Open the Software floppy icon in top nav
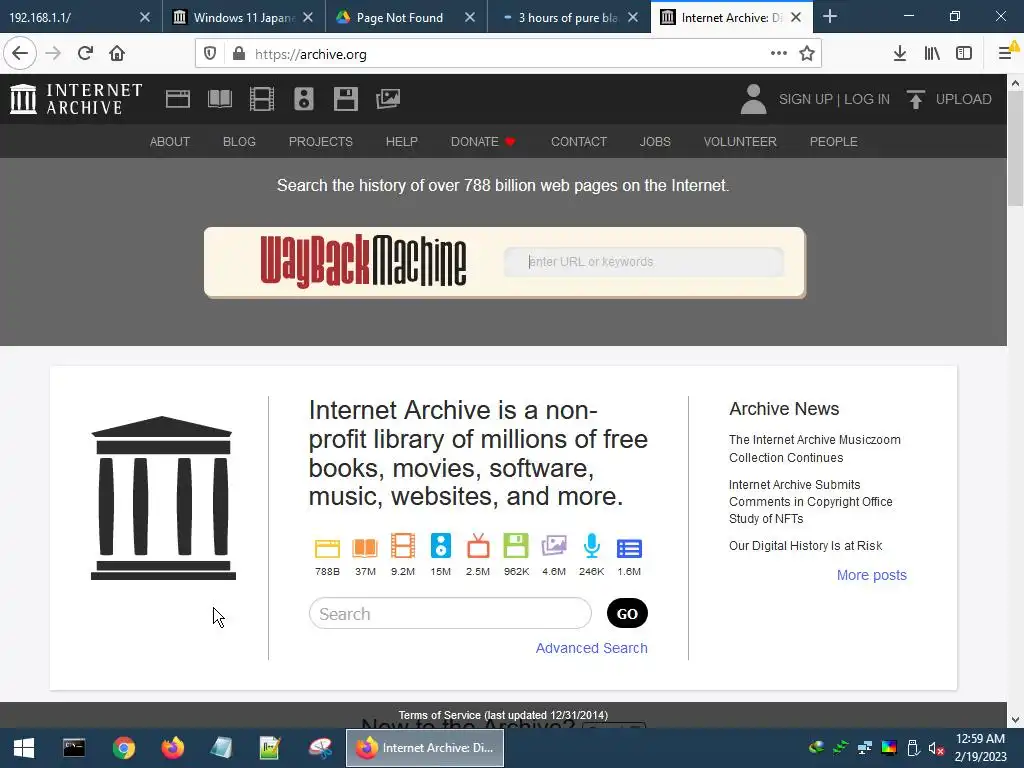1024x768 pixels. pyautogui.click(x=345, y=99)
